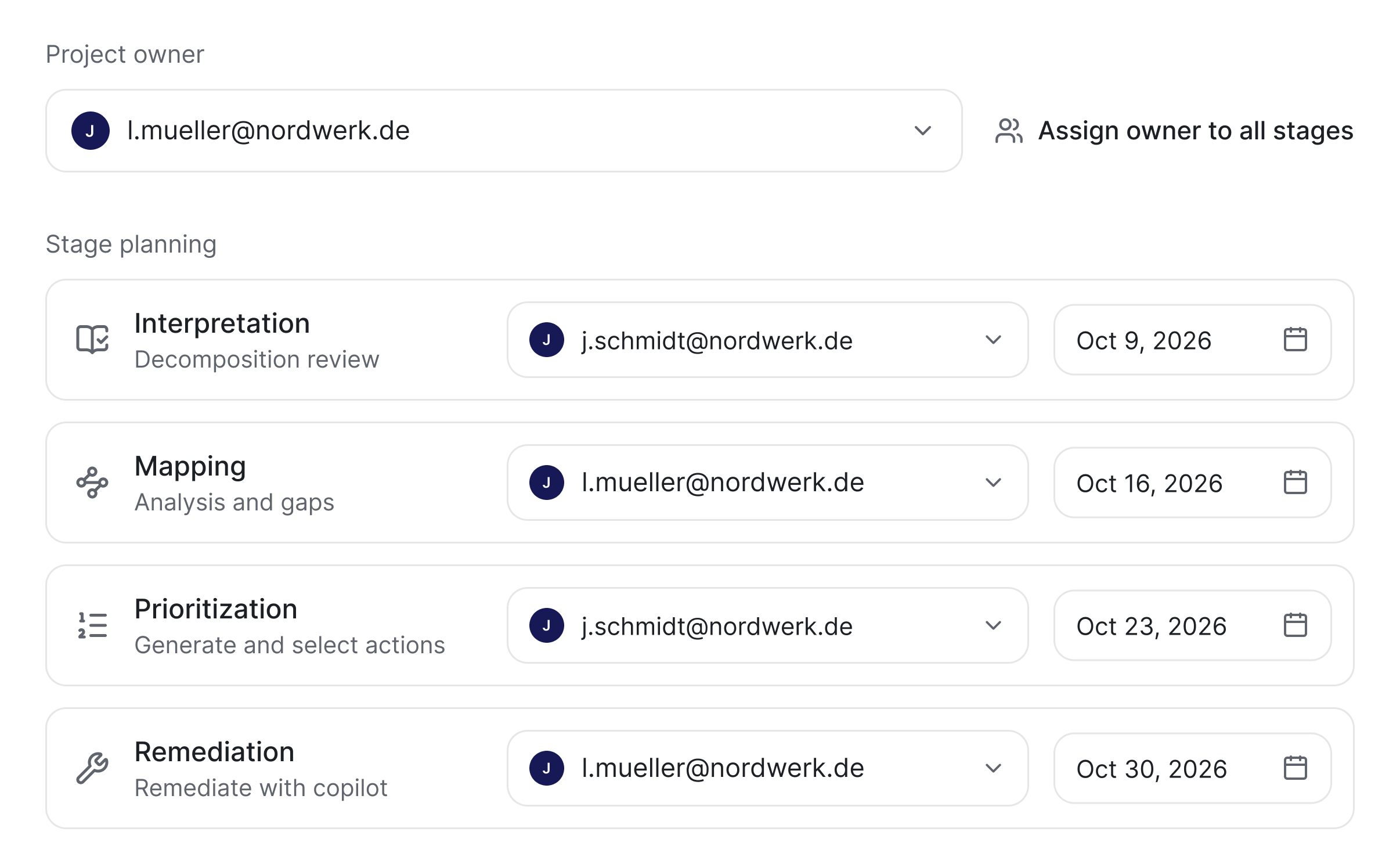The width and height of the screenshot is (1400, 864).
Task: Open calendar icon for Oct 23, 2026
Action: (x=1295, y=625)
